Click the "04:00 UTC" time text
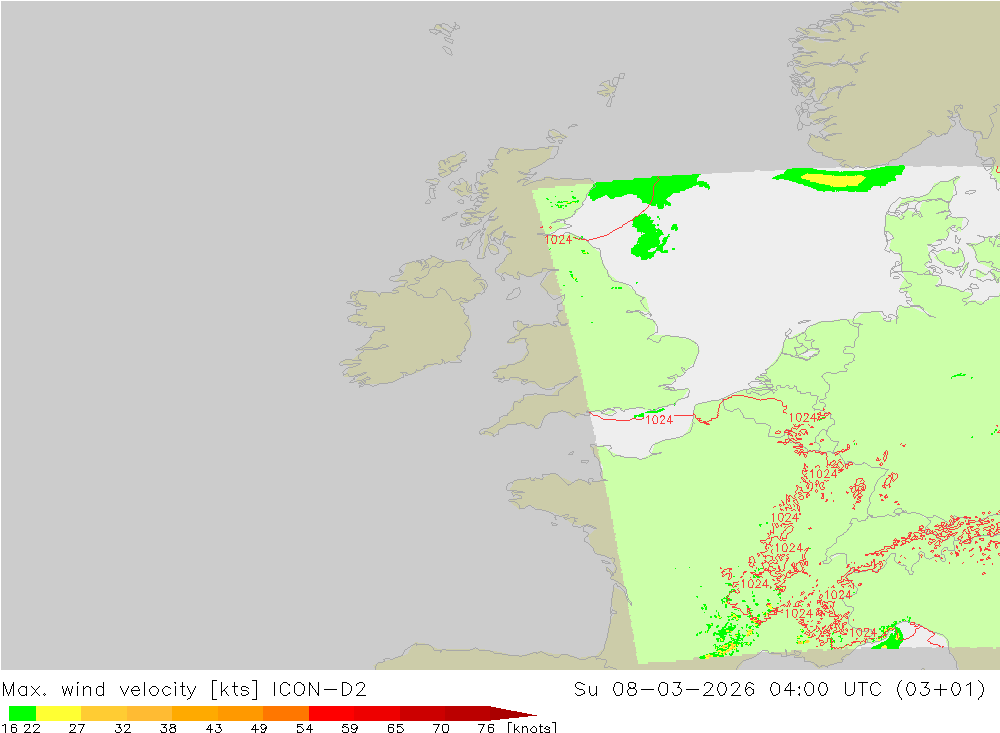Image resolution: width=1000 pixels, height=733 pixels. (826, 690)
